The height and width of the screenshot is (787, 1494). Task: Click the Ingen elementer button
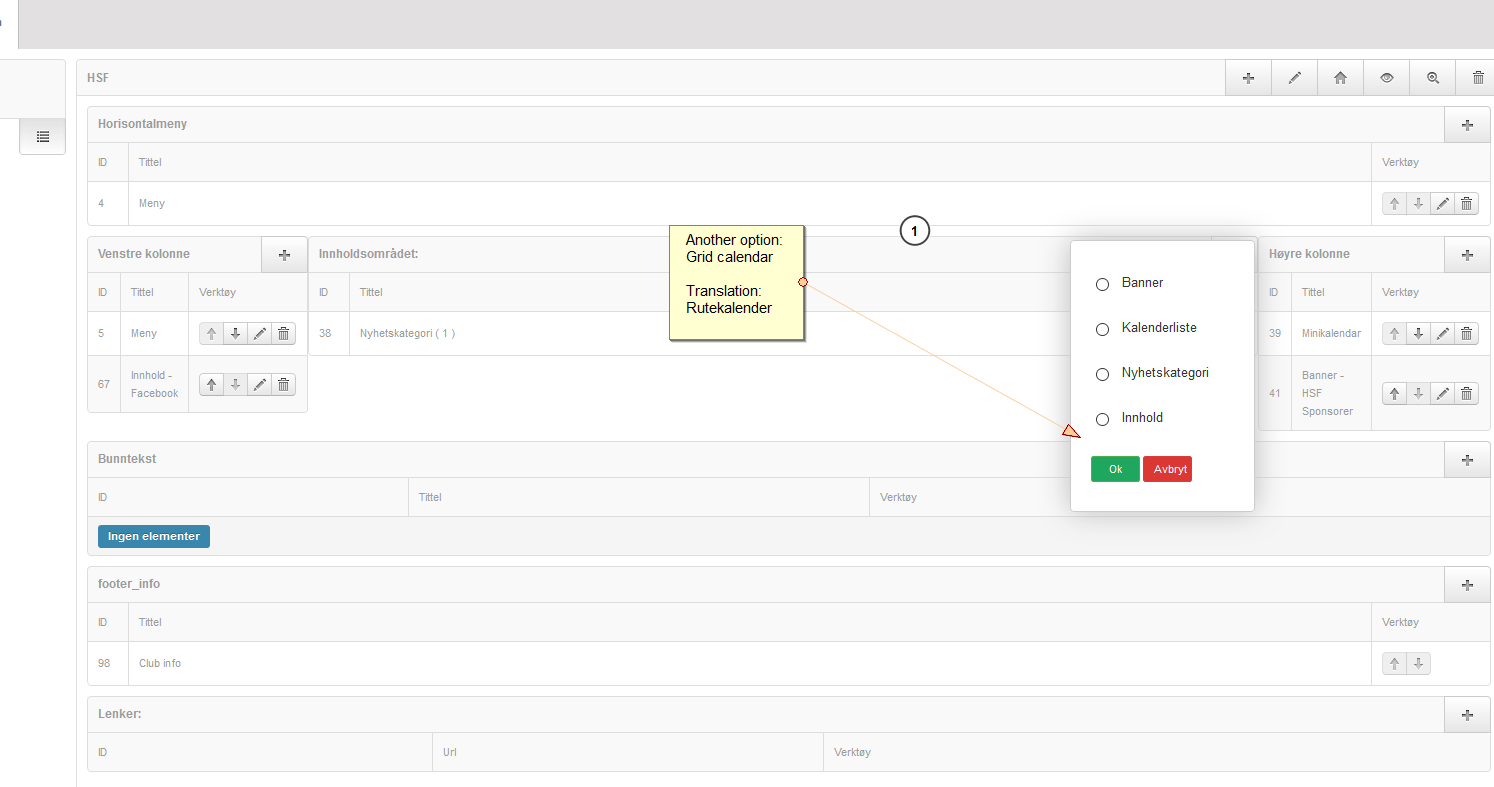pos(154,536)
